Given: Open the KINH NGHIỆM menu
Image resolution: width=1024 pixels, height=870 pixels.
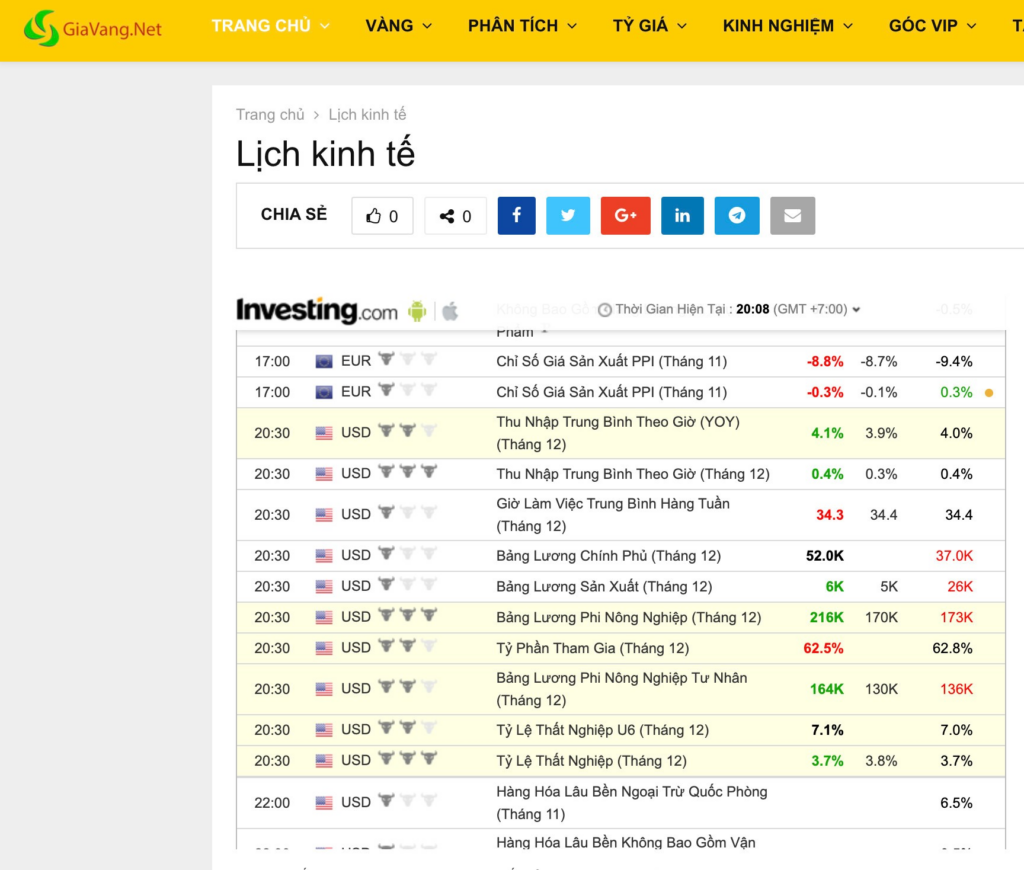Looking at the screenshot, I should pos(788,26).
